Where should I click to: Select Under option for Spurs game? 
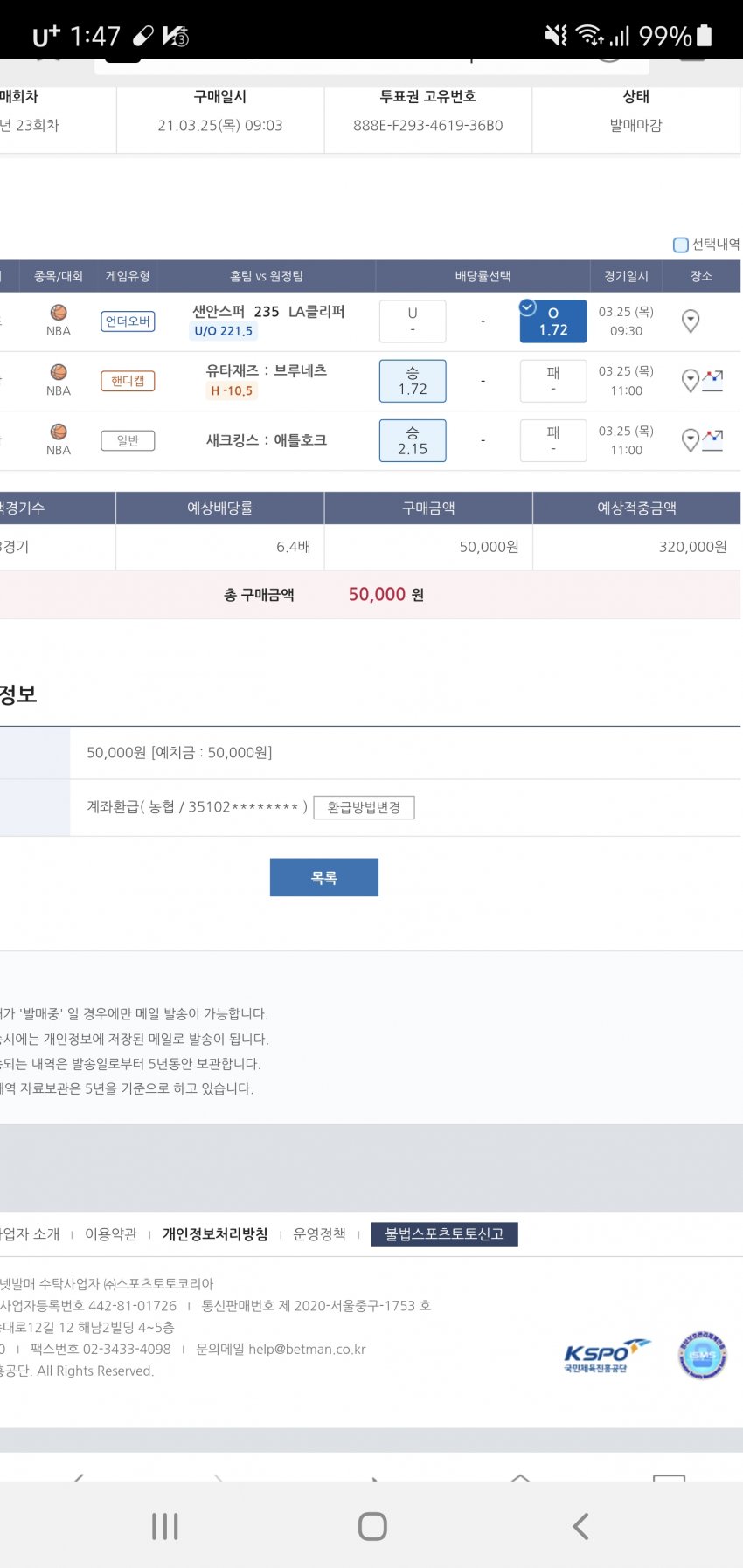pyautogui.click(x=413, y=321)
